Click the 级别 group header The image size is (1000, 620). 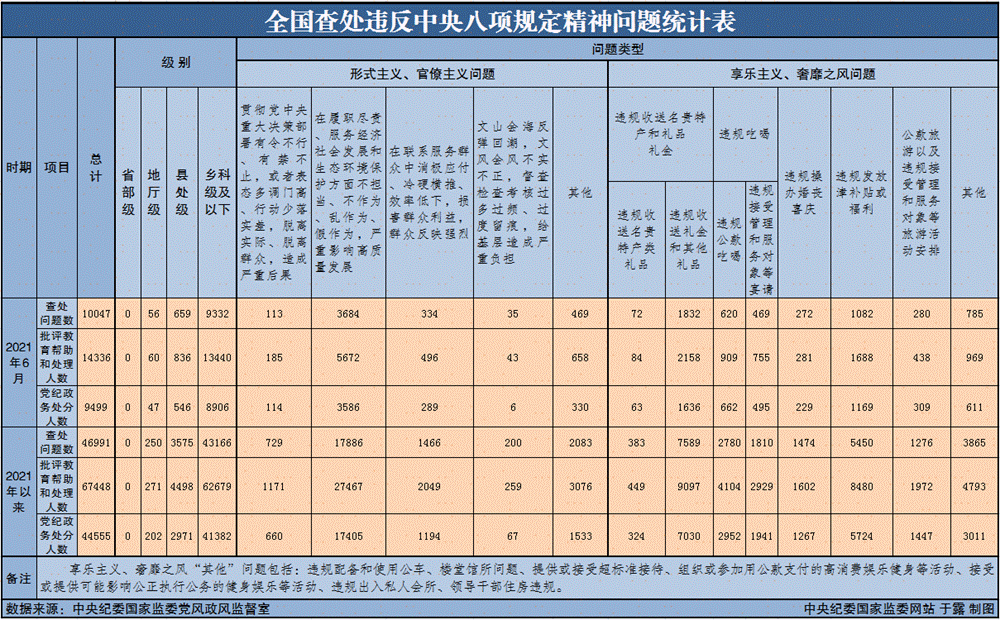(176, 63)
